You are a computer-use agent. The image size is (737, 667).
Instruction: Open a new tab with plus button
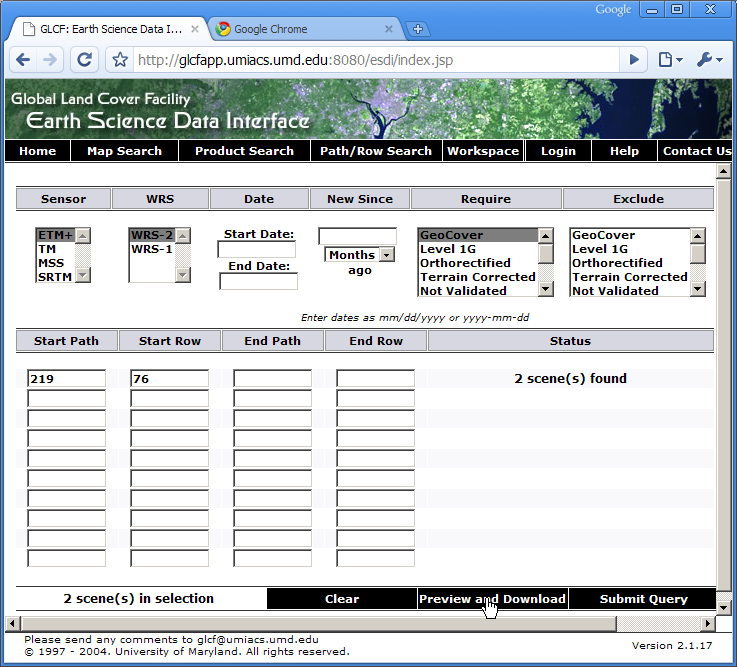418,29
